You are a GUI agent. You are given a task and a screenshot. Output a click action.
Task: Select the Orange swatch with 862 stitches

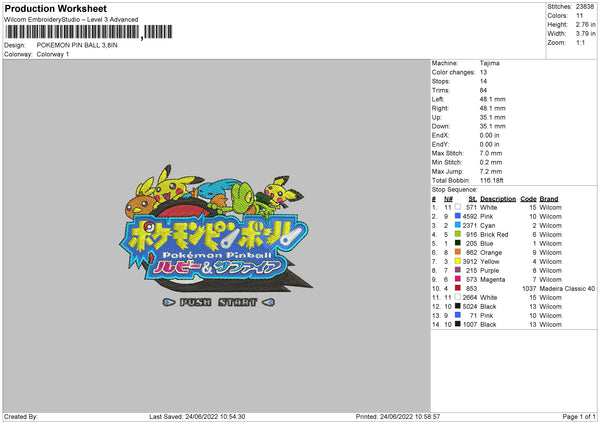[x=458, y=252]
